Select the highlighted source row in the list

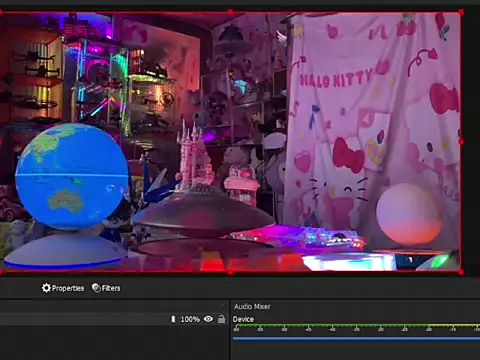(114, 319)
